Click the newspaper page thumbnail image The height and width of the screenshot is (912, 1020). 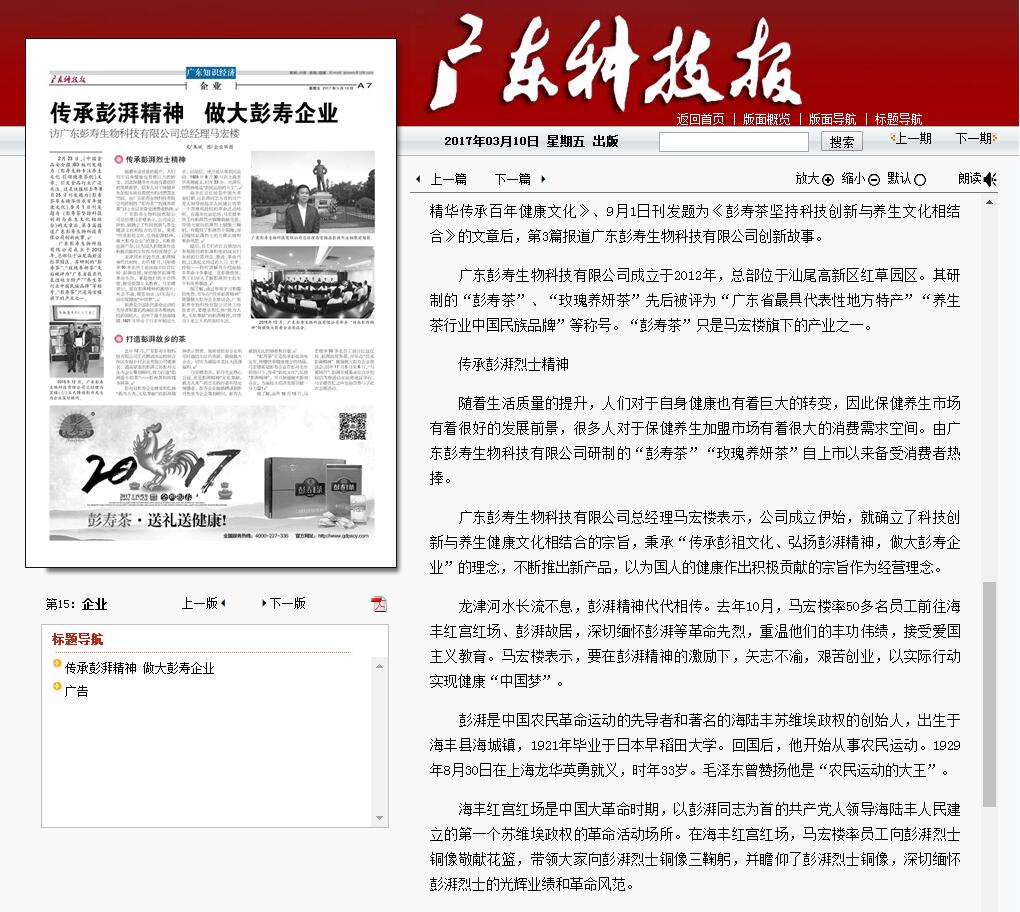pos(211,303)
